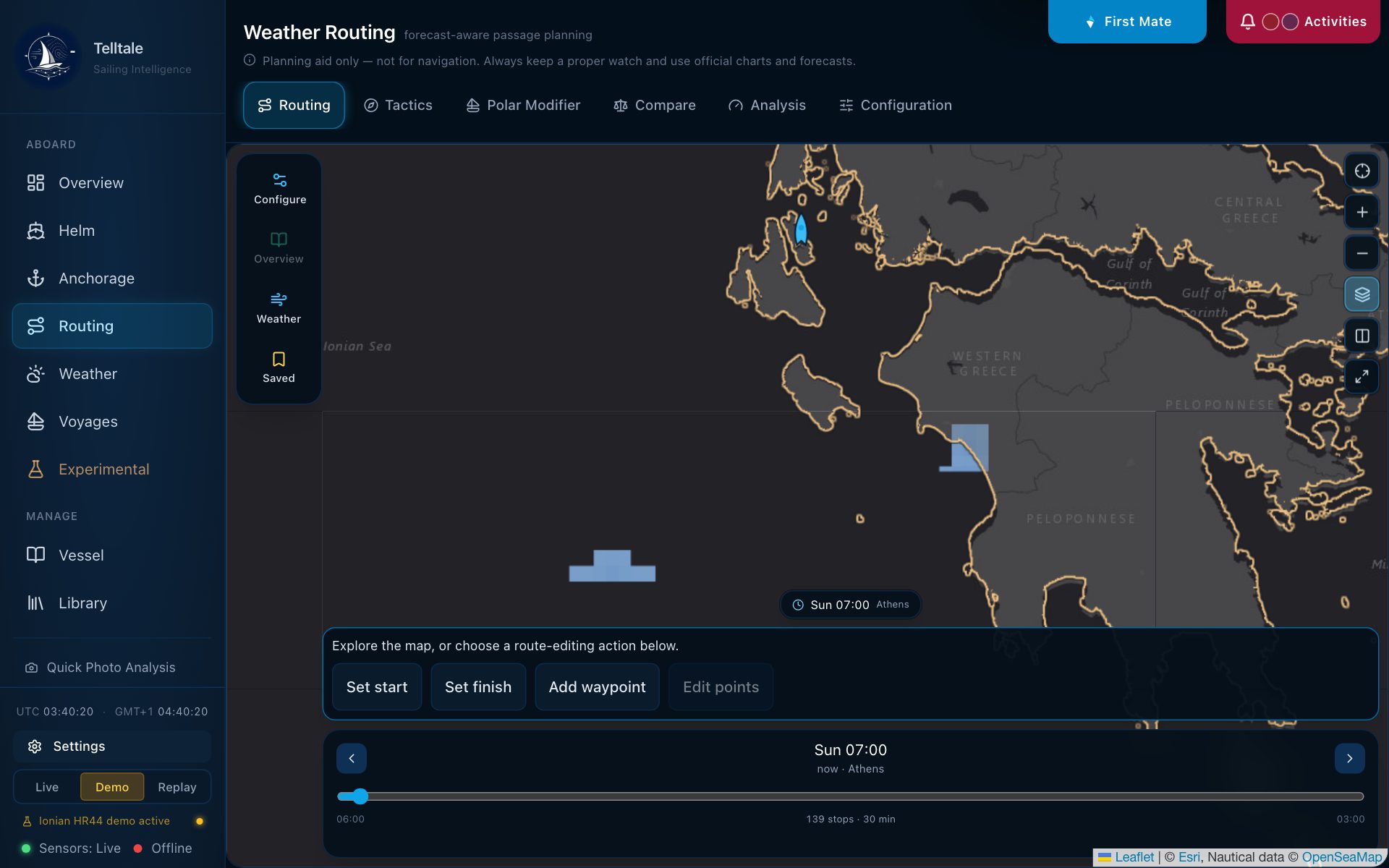
Task: Open the Analysis tab
Action: coord(767,106)
